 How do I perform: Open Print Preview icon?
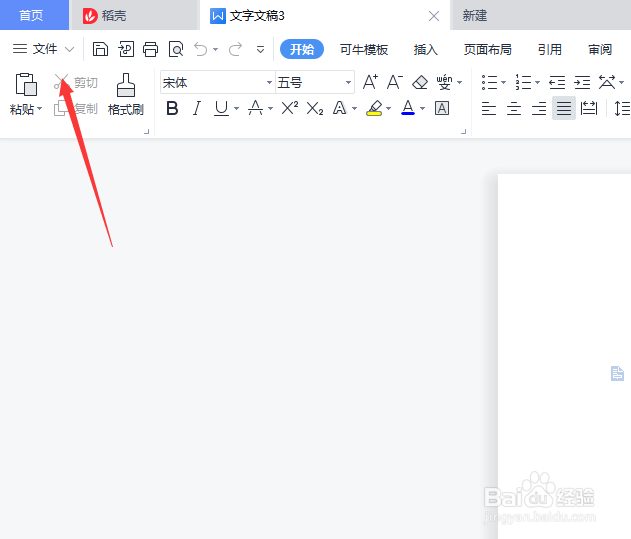(176, 50)
